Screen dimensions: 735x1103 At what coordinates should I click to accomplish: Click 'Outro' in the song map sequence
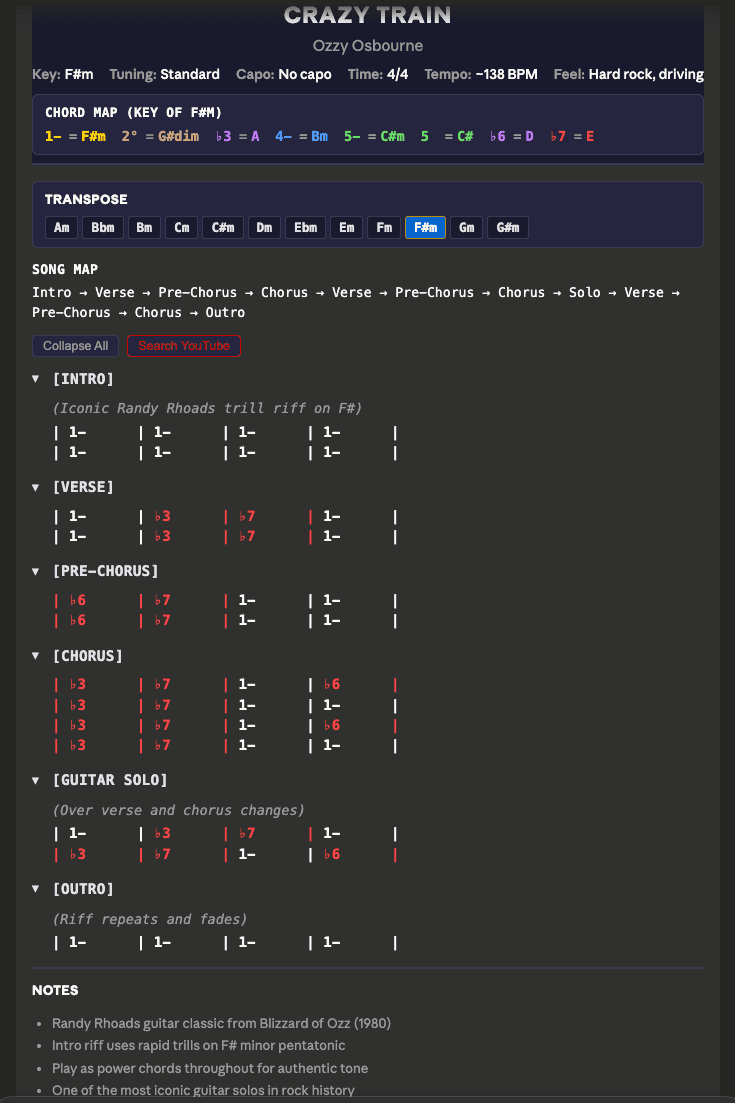pos(225,312)
